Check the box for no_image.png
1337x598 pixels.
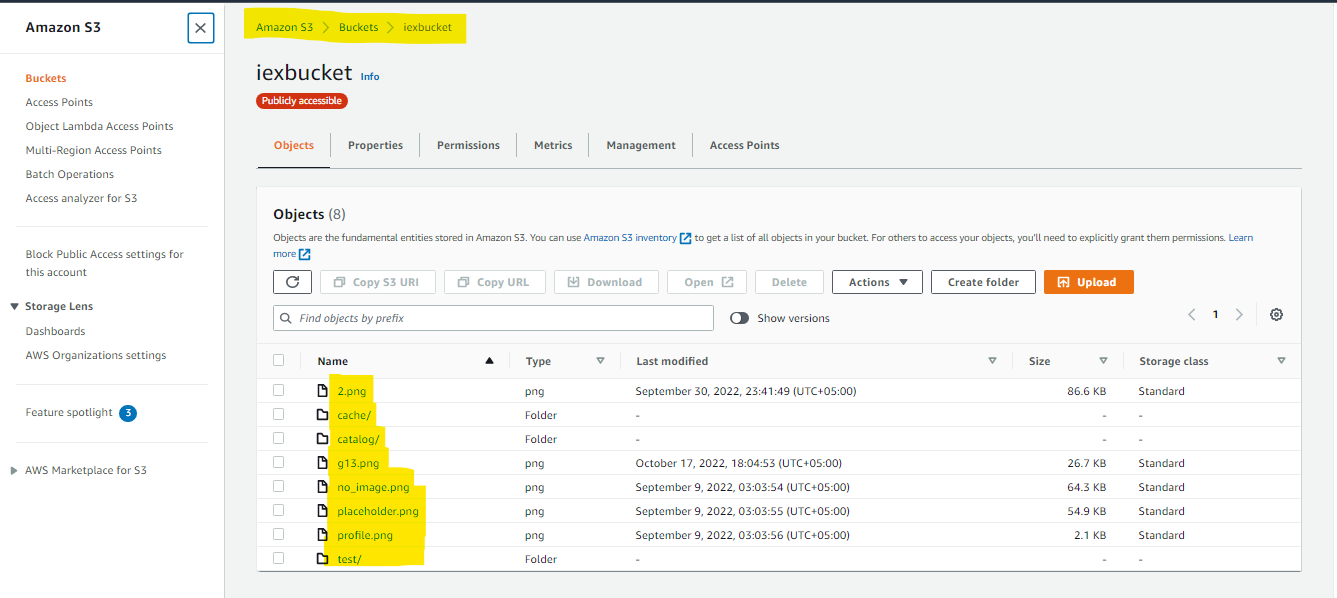[x=278, y=486]
